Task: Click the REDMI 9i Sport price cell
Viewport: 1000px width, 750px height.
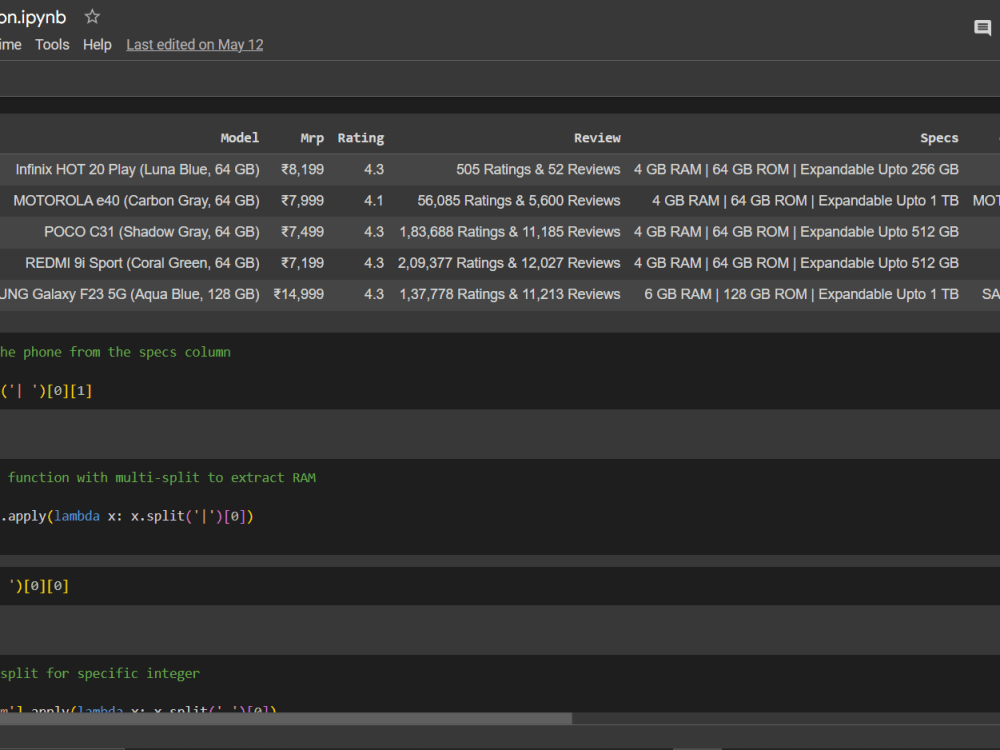Action: [303, 262]
